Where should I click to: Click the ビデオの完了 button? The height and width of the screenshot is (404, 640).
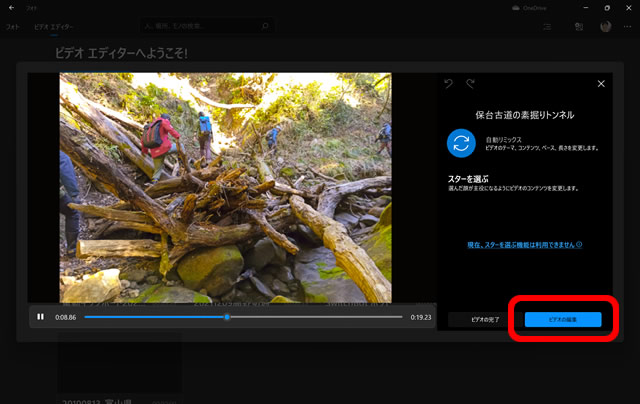[x=481, y=319]
